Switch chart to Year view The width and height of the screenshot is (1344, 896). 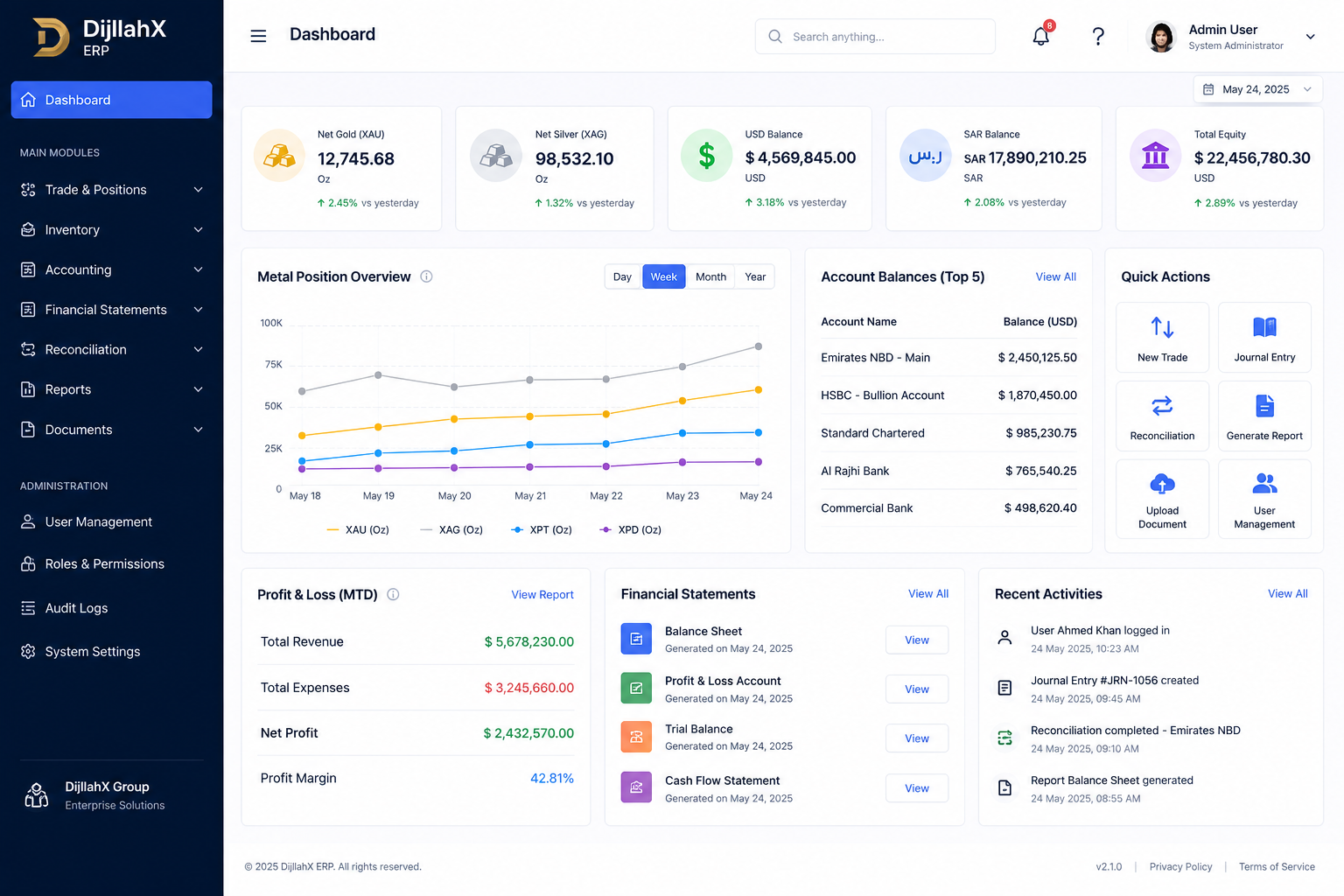pos(755,276)
